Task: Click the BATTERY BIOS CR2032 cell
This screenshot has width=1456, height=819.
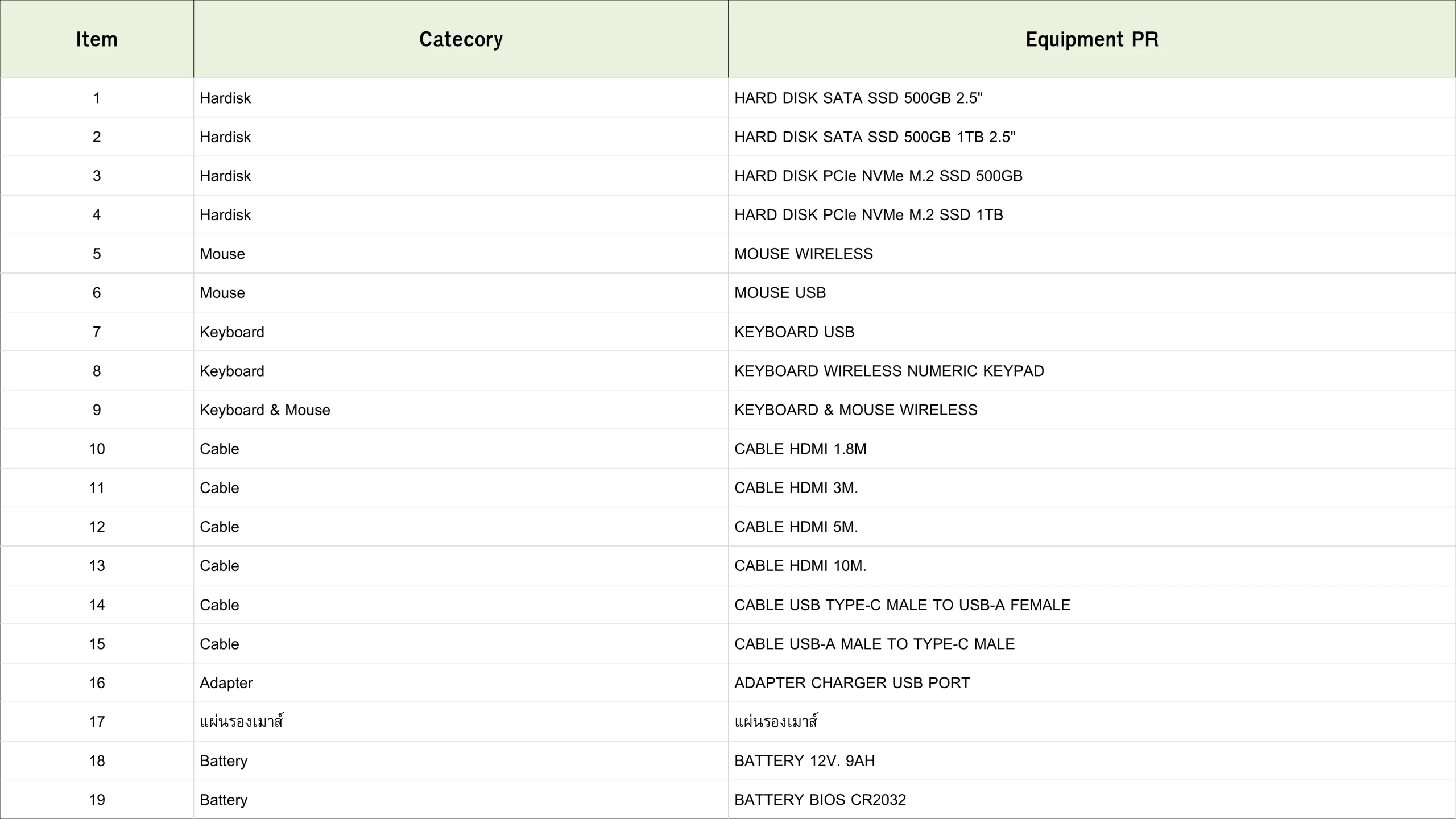Action: click(820, 800)
